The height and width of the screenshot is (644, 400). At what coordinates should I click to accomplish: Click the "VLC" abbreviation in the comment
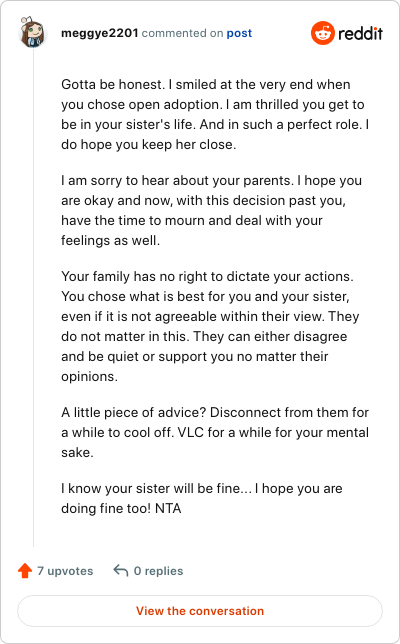click(x=191, y=432)
